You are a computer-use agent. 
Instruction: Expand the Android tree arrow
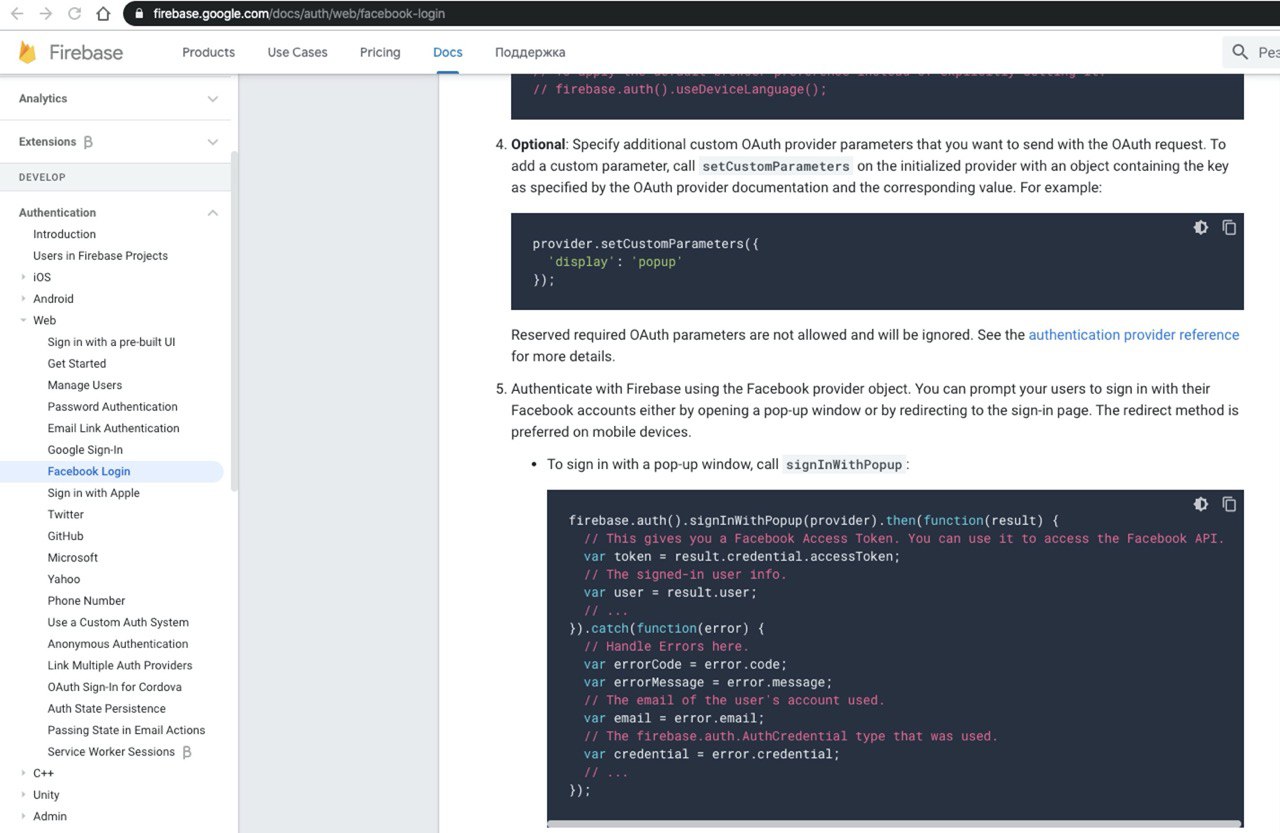click(24, 299)
